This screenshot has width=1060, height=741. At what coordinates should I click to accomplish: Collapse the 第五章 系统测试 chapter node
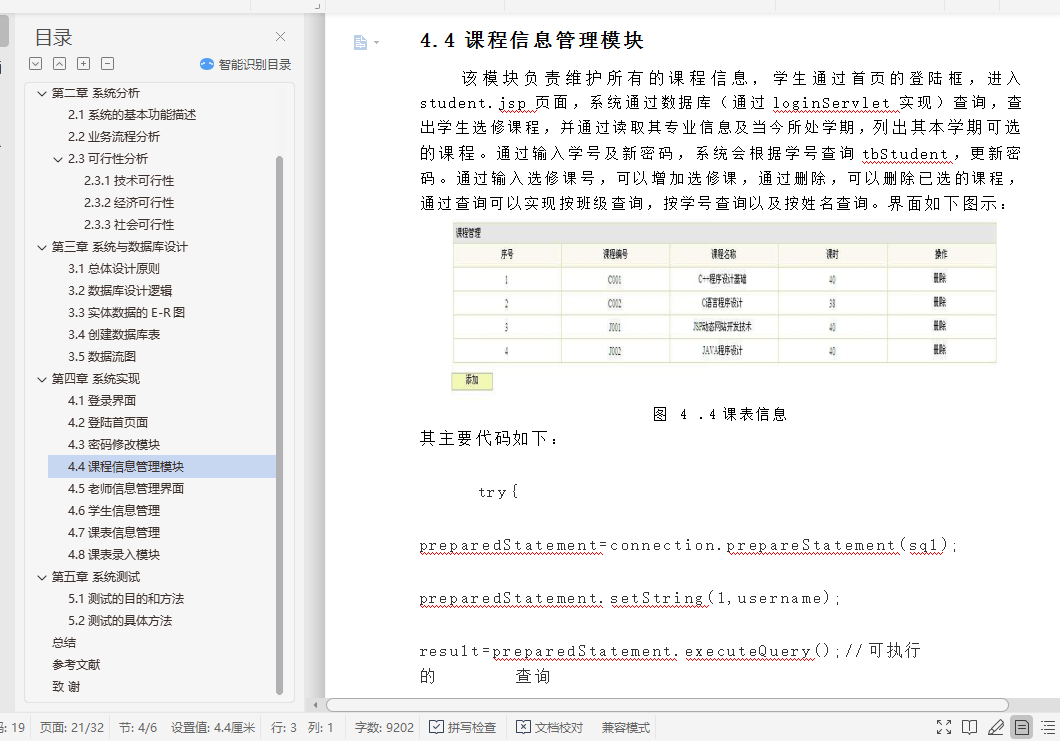click(42, 577)
